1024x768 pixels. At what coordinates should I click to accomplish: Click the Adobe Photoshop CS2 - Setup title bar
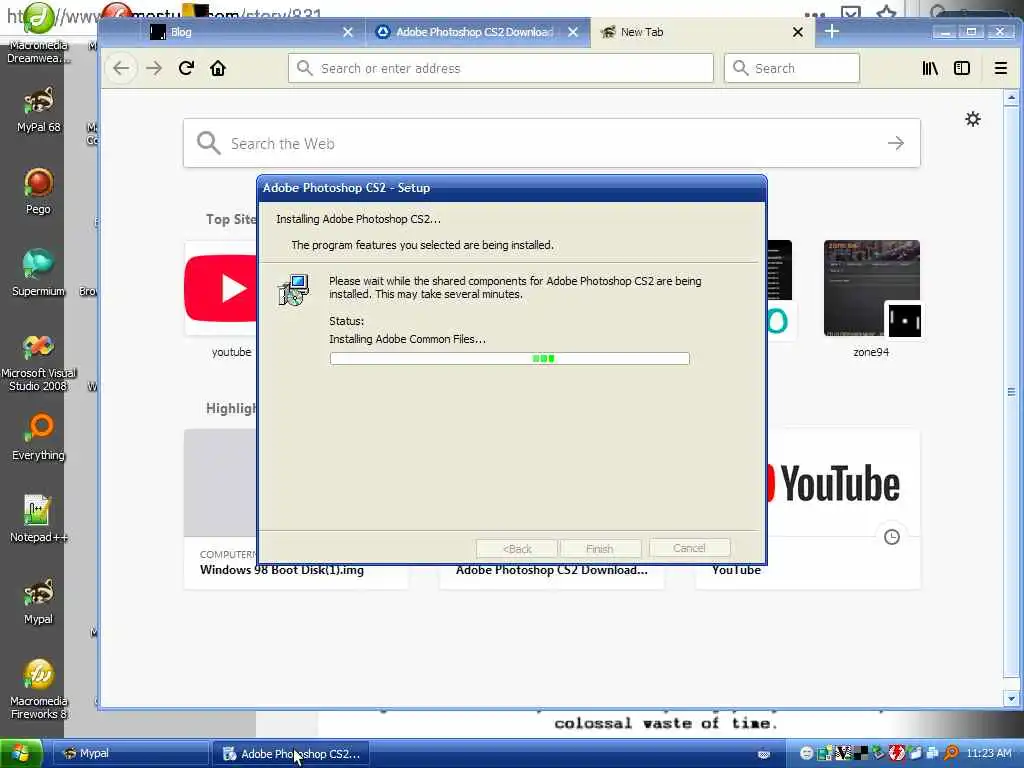coord(511,188)
